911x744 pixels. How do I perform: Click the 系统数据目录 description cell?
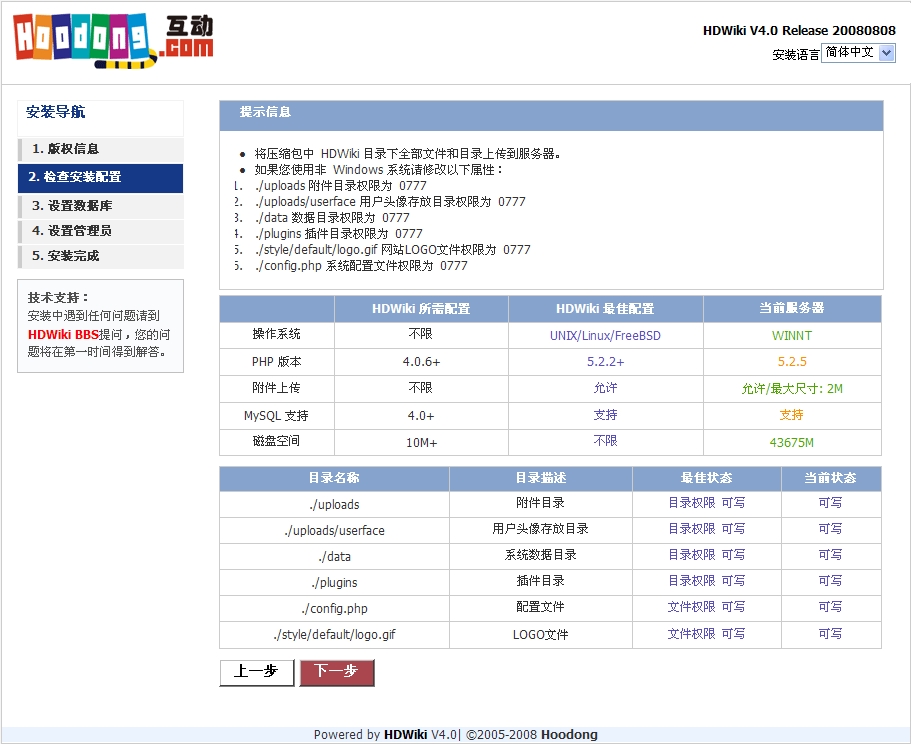coord(541,555)
